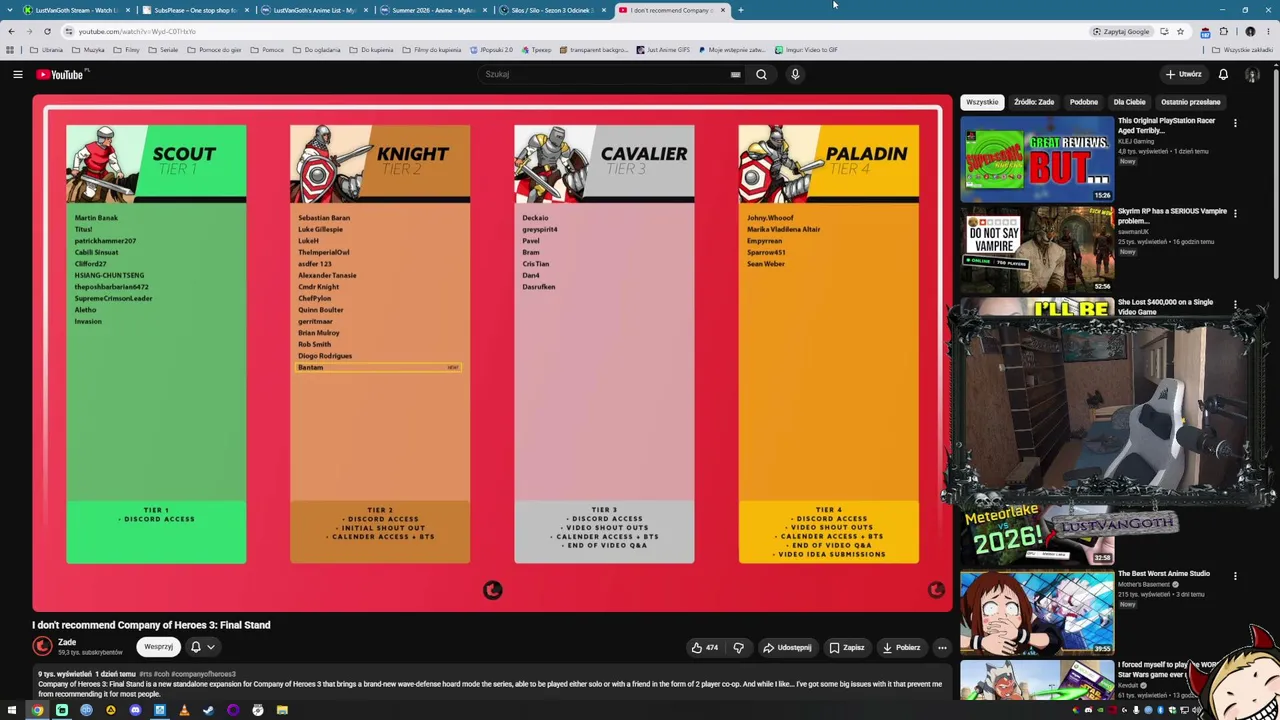
Task: Open more actions for the video
Action: point(942,647)
